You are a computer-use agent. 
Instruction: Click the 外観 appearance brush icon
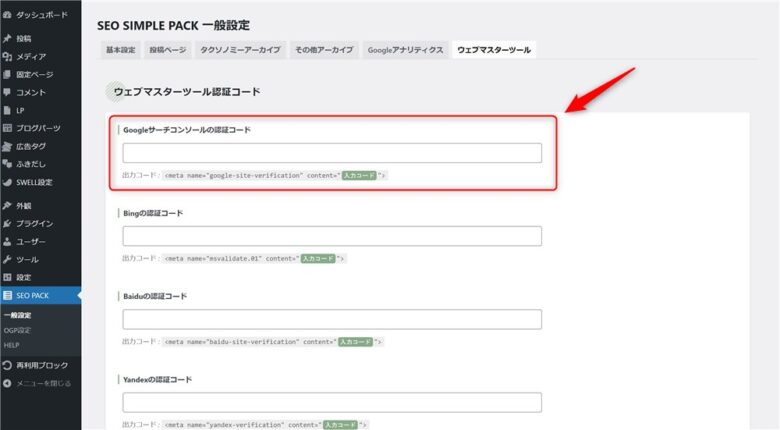[x=7, y=206]
